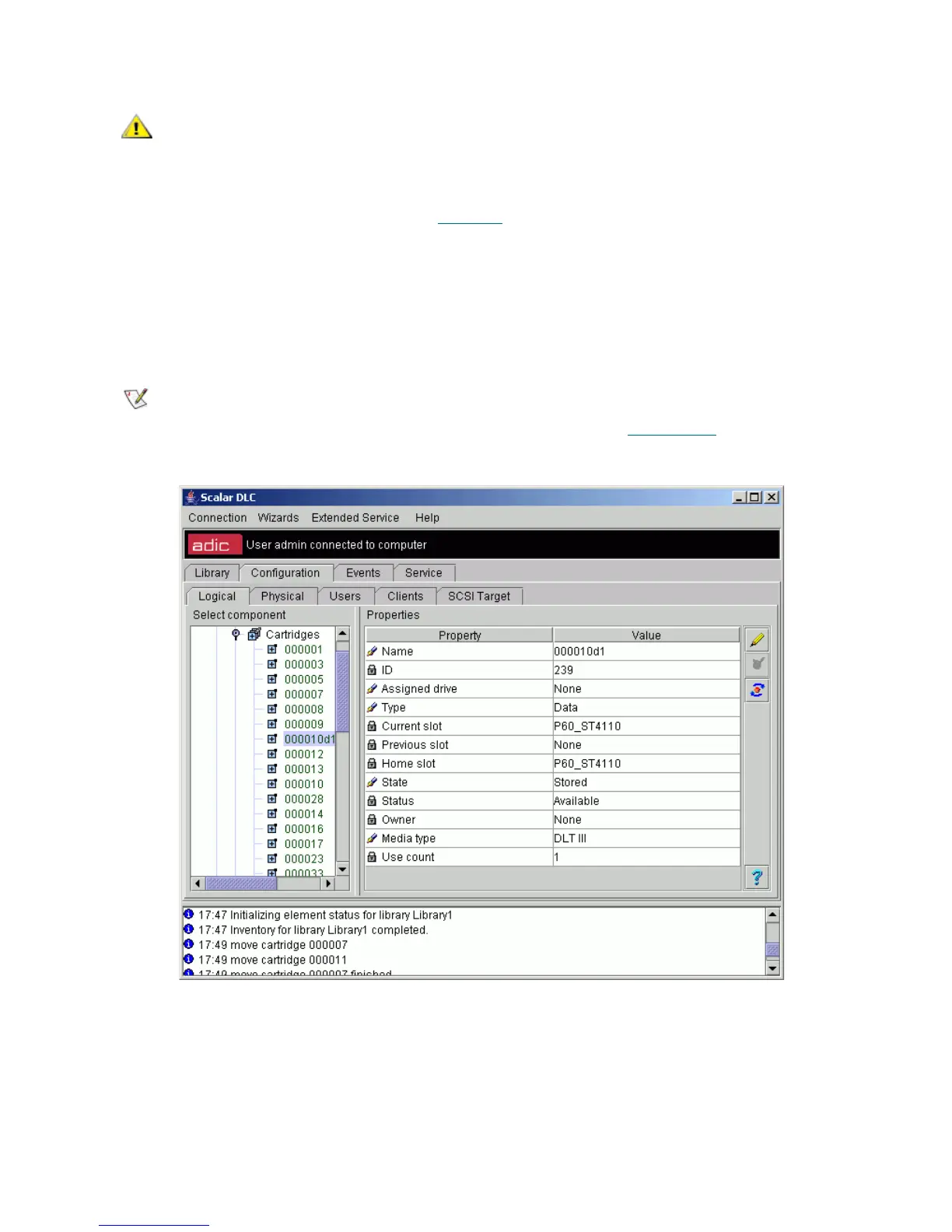Click the Refresh button with circular arrows
This screenshot has height=1232, width=952.
coord(757,690)
